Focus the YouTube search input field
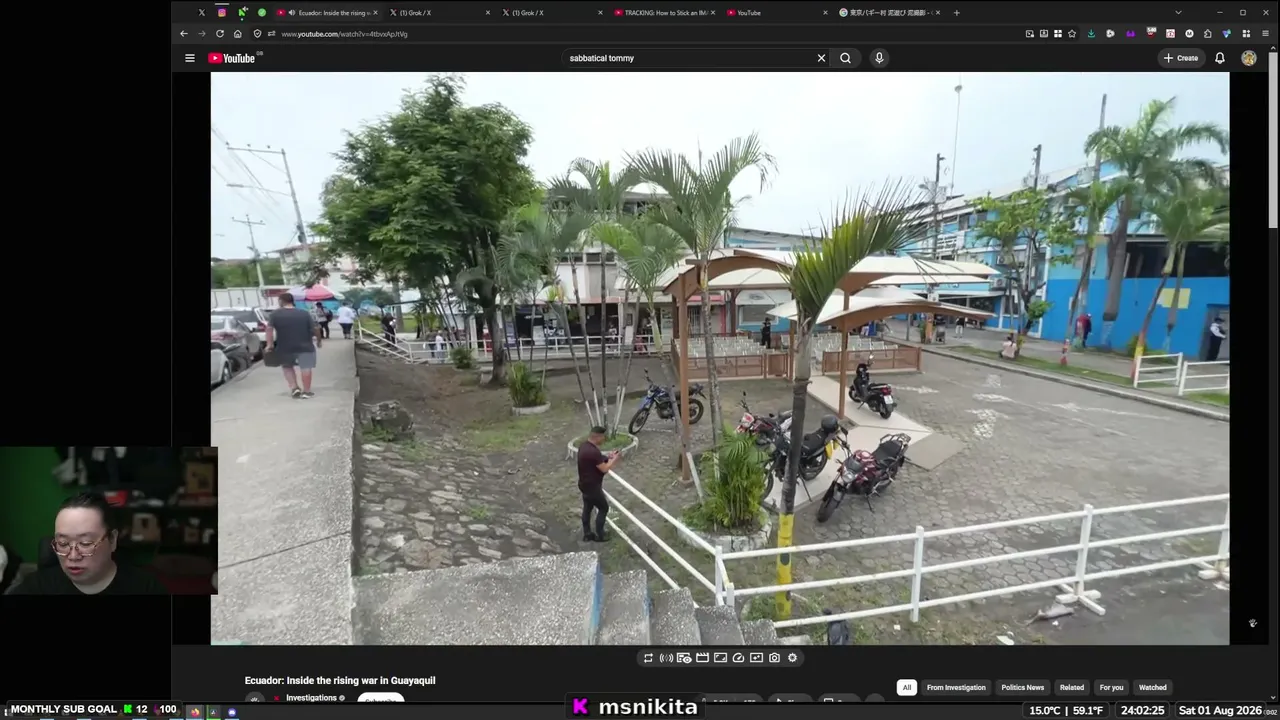1280x720 pixels. pyautogui.click(x=690, y=58)
